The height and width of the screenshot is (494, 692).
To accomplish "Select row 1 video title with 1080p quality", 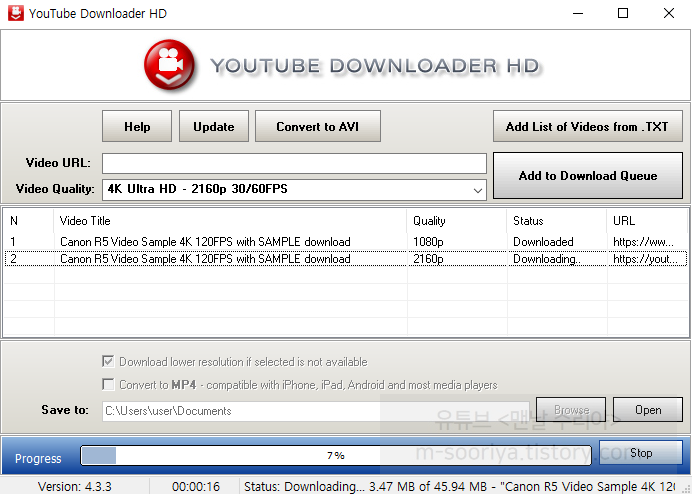I will pyautogui.click(x=205, y=242).
